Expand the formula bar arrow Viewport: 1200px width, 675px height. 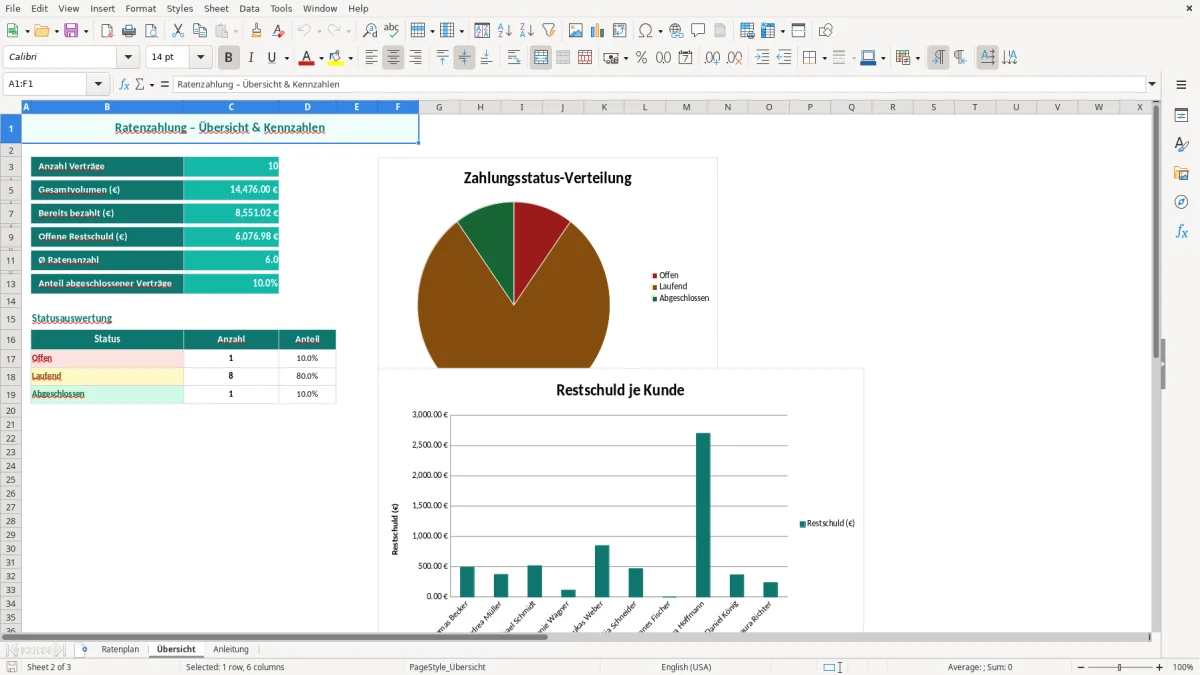[x=1152, y=85]
